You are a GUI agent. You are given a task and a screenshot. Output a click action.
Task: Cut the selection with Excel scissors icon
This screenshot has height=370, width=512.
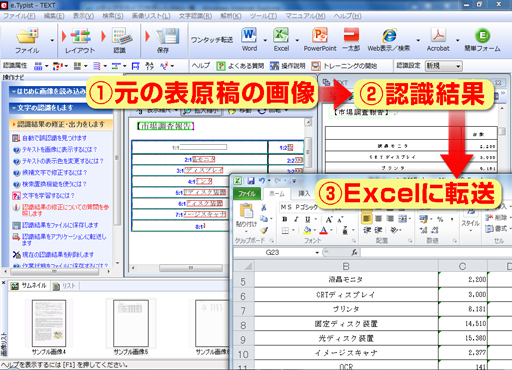point(264,207)
